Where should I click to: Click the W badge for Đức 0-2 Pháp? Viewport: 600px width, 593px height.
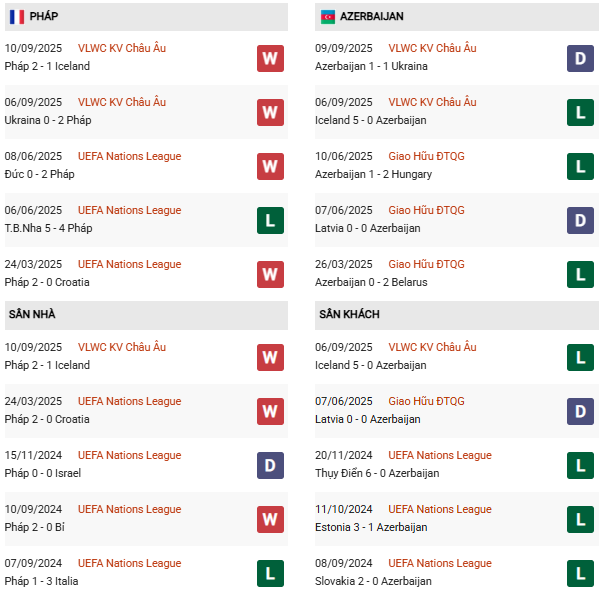(270, 166)
